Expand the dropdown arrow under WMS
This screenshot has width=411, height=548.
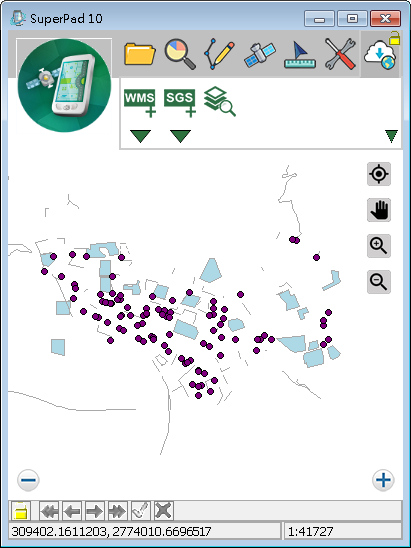[140, 136]
